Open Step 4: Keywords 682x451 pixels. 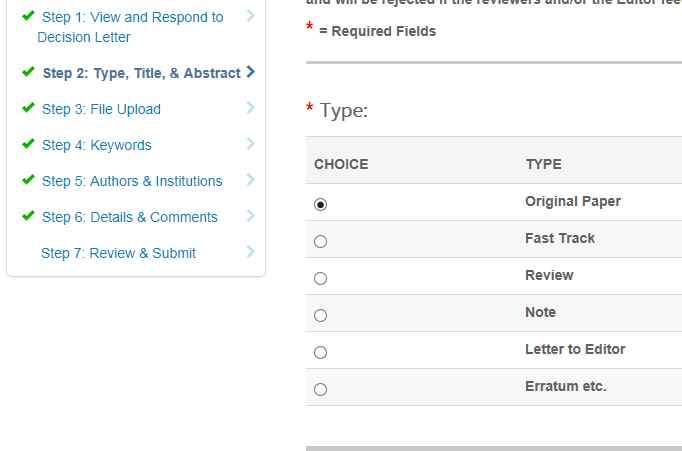point(97,145)
